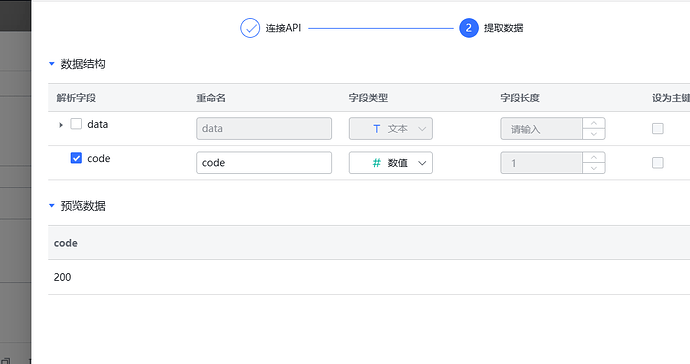Click the step 2 circle for 提取数据
The height and width of the screenshot is (364, 690).
[469, 28]
